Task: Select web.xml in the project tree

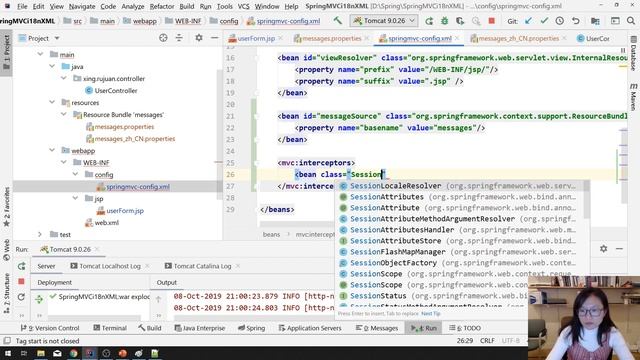Action: pyautogui.click(x=107, y=222)
